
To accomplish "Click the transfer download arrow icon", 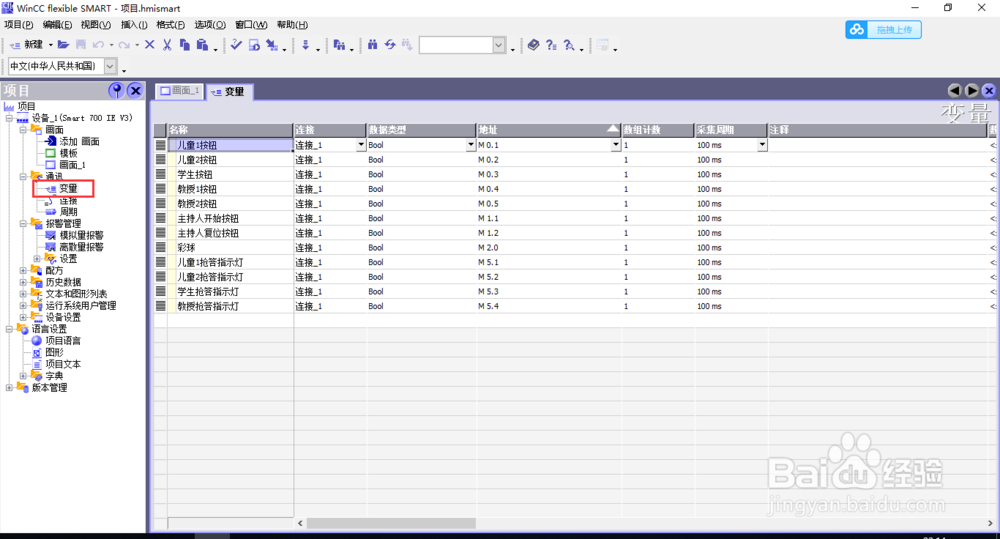I will click(x=305, y=45).
